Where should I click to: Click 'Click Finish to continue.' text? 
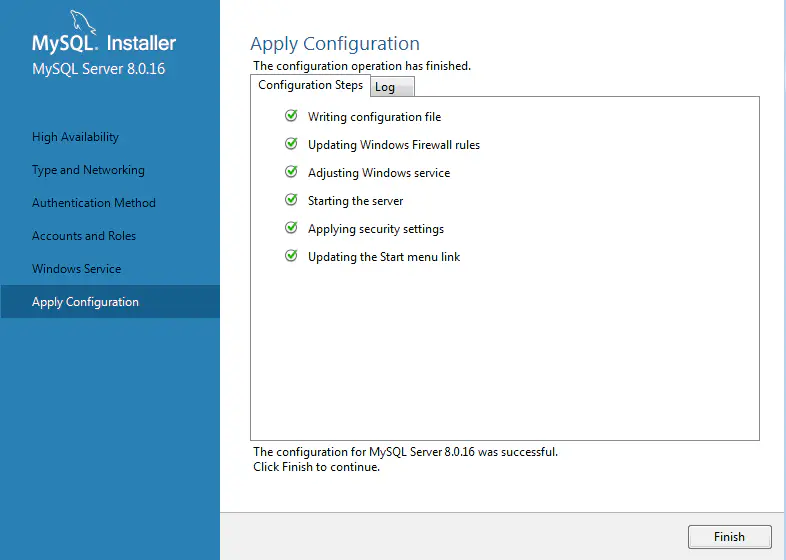coord(316,467)
